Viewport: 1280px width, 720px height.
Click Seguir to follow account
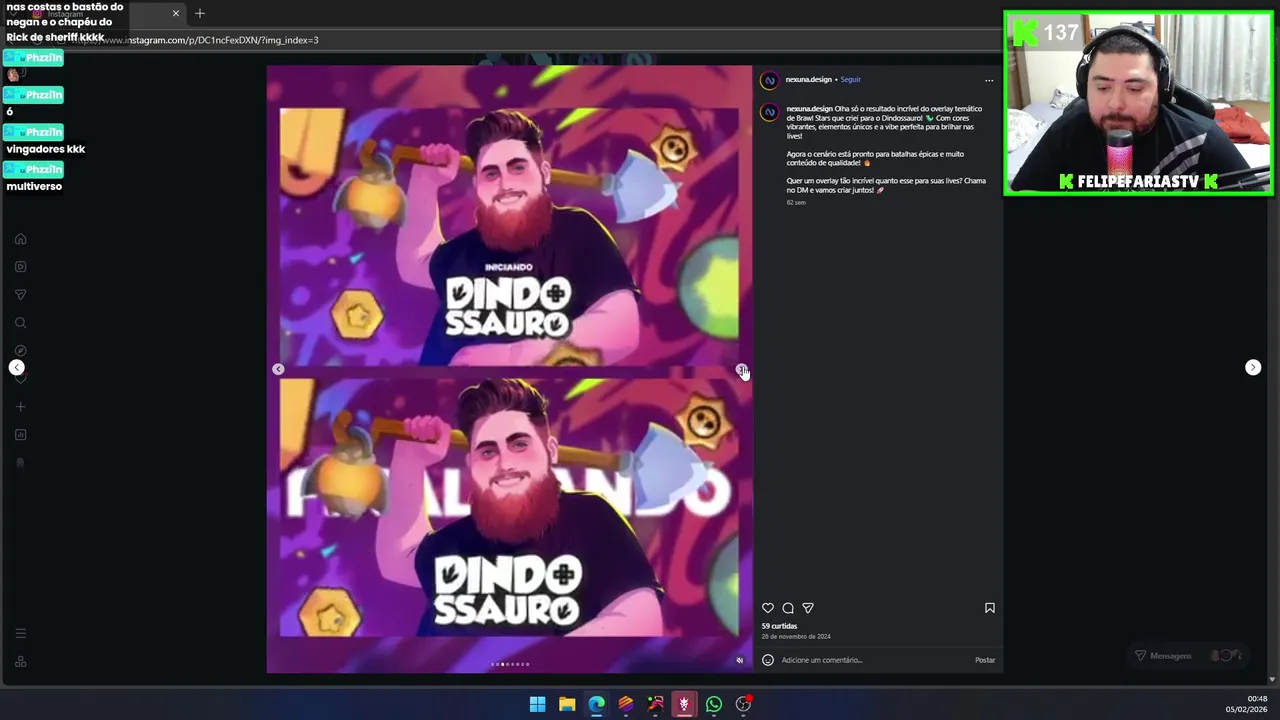[x=850, y=80]
